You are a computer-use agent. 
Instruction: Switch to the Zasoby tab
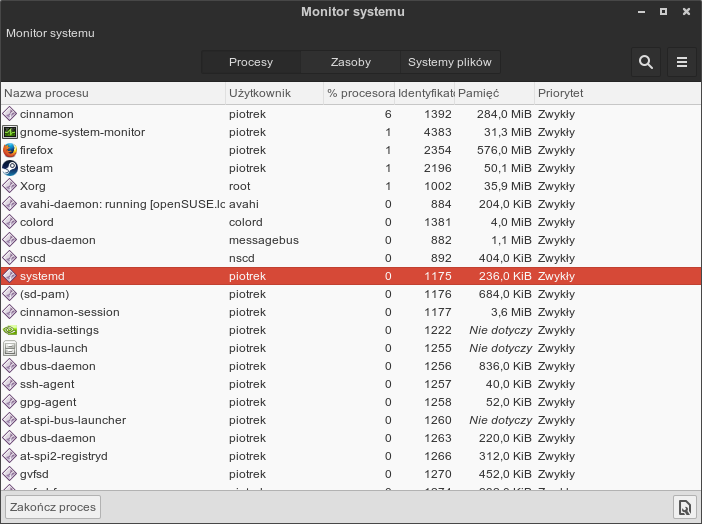point(351,62)
